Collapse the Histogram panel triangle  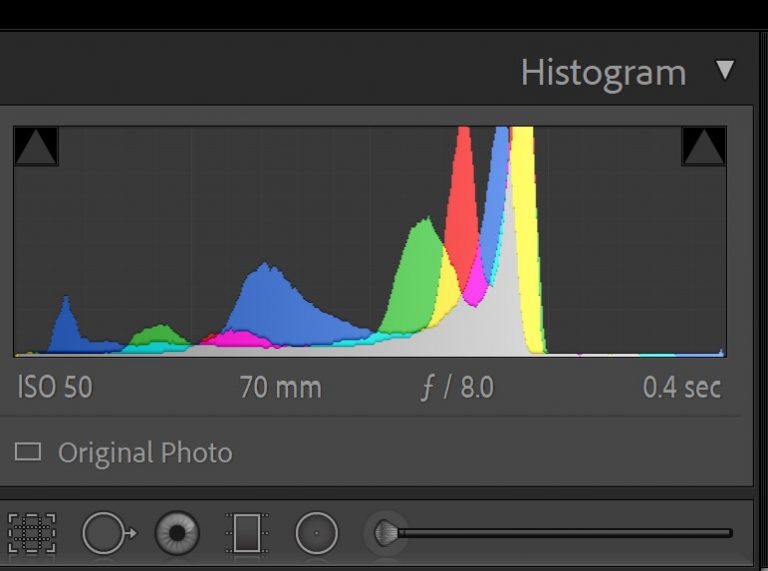pyautogui.click(x=725, y=71)
